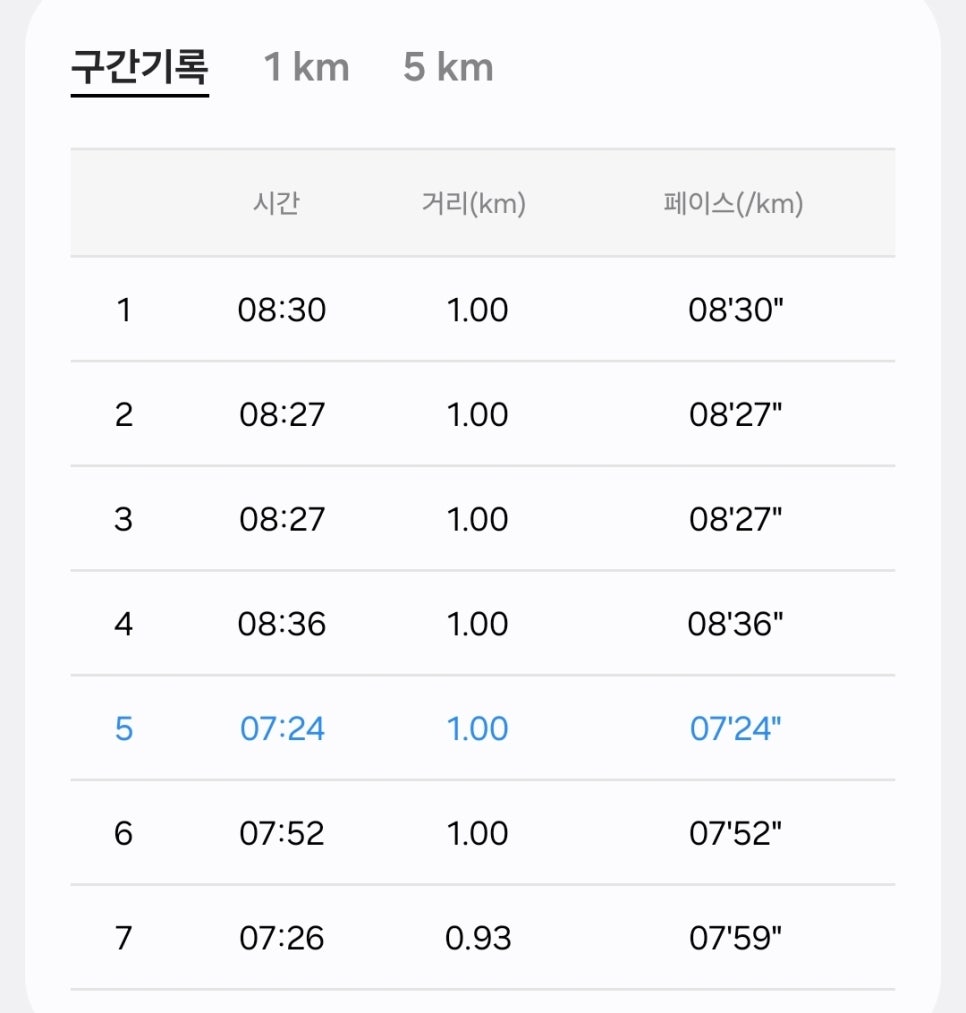Click lap 7 pace 07'59"
Viewport: 966px width, 1013px height.
(x=735, y=938)
